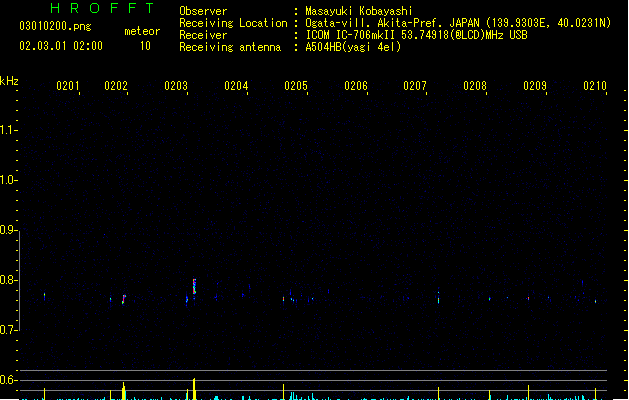Click the 0.9 frequency axis label

(x=8, y=230)
